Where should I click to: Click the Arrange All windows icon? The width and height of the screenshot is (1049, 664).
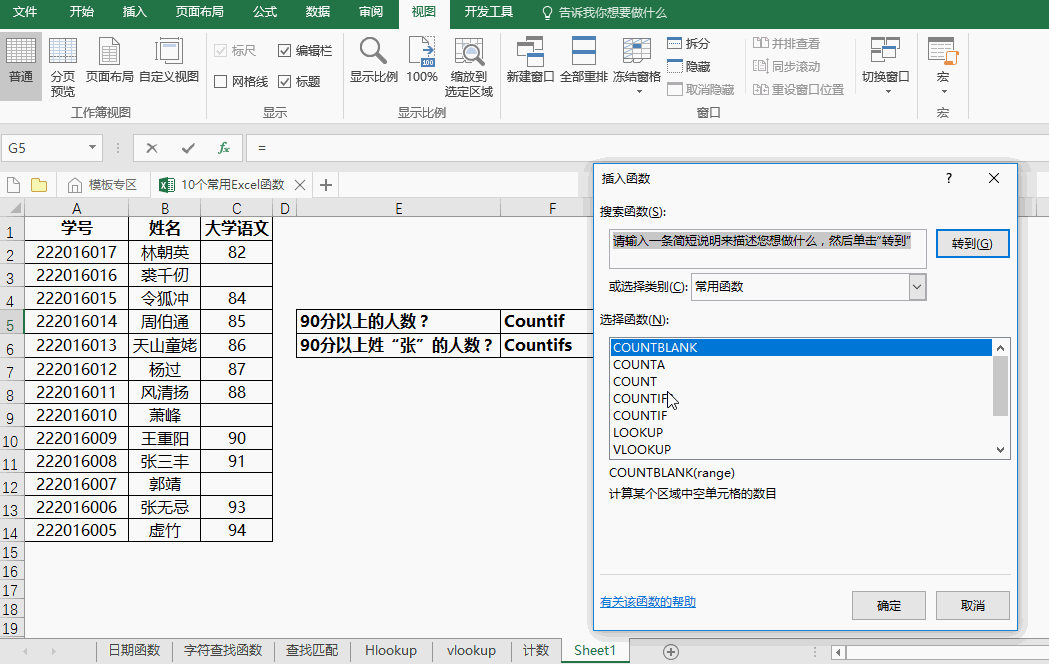[x=583, y=52]
